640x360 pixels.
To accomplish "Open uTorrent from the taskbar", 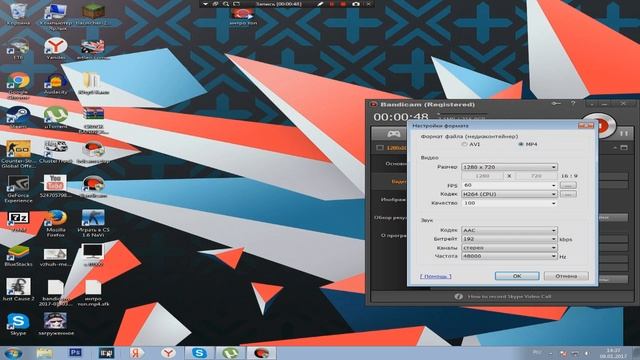I will 230,353.
